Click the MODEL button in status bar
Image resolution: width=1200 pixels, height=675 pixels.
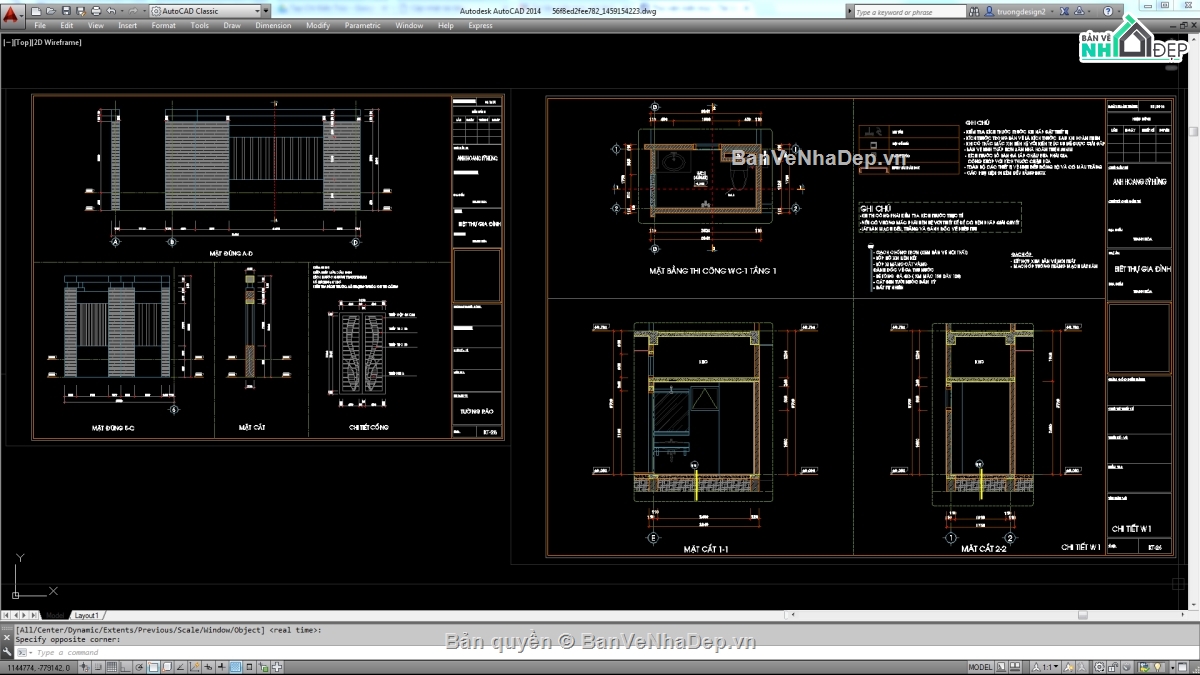(981, 667)
